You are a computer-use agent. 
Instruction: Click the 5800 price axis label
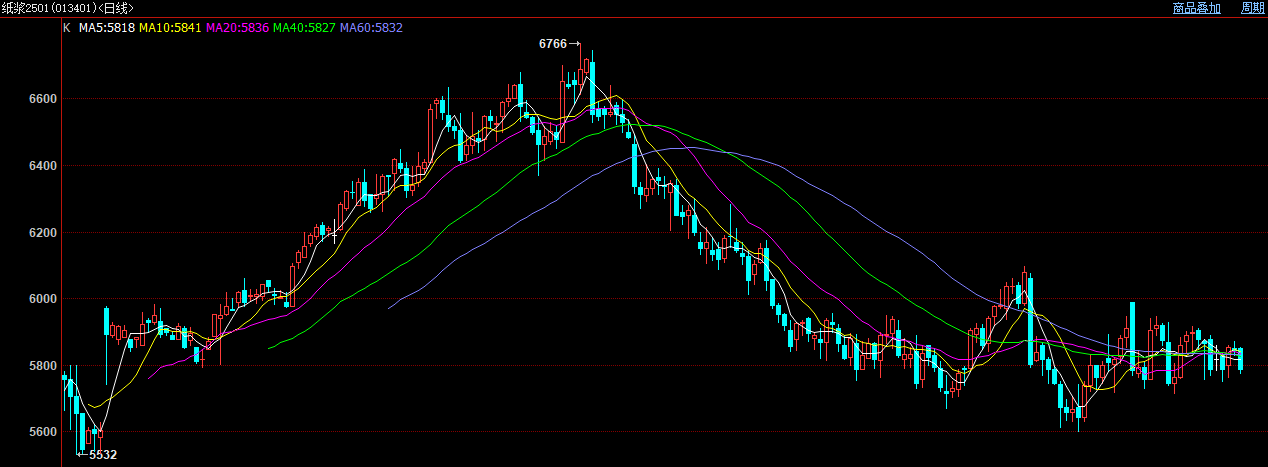click(41, 366)
